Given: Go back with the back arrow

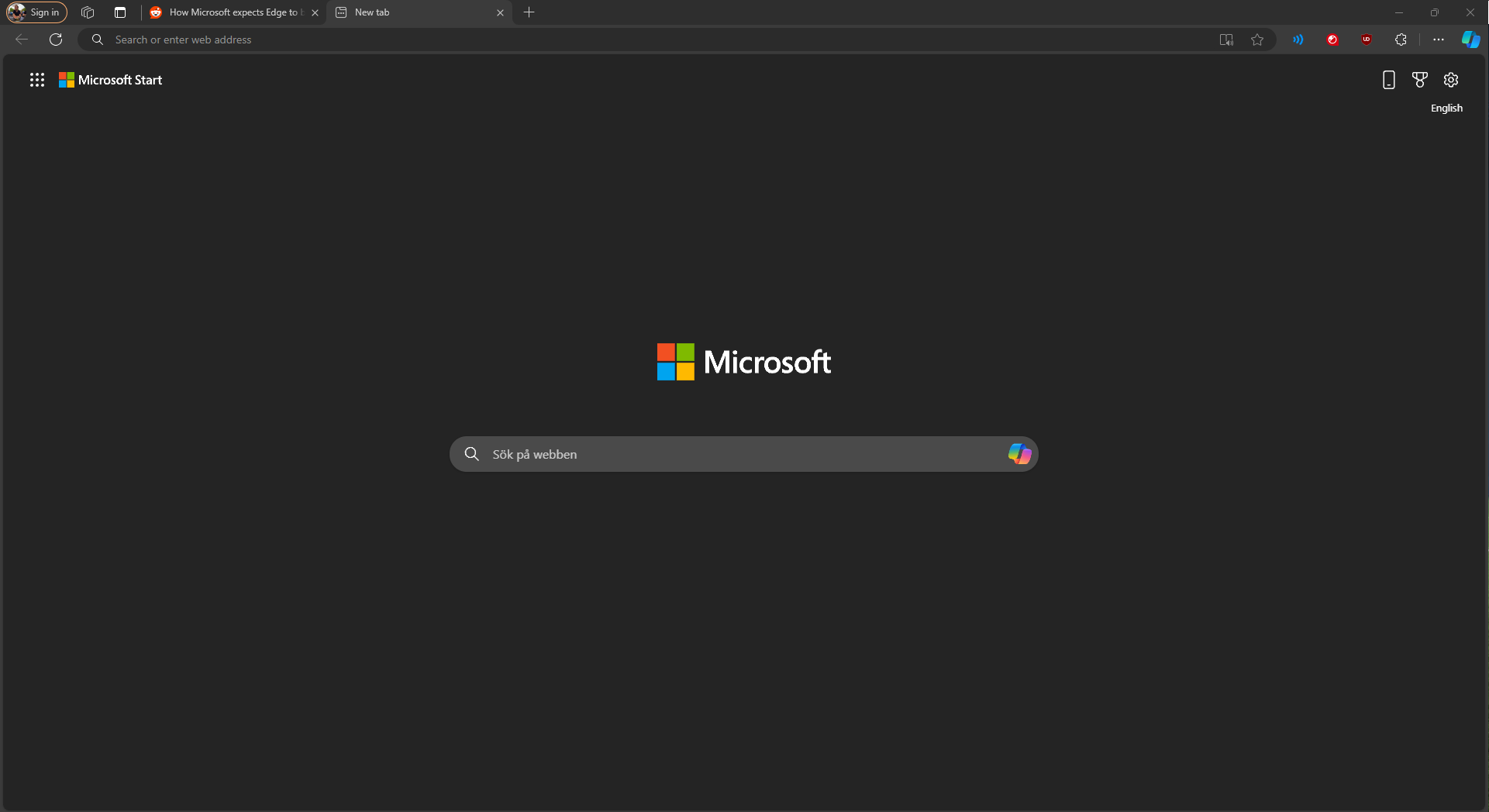Looking at the screenshot, I should click(22, 40).
